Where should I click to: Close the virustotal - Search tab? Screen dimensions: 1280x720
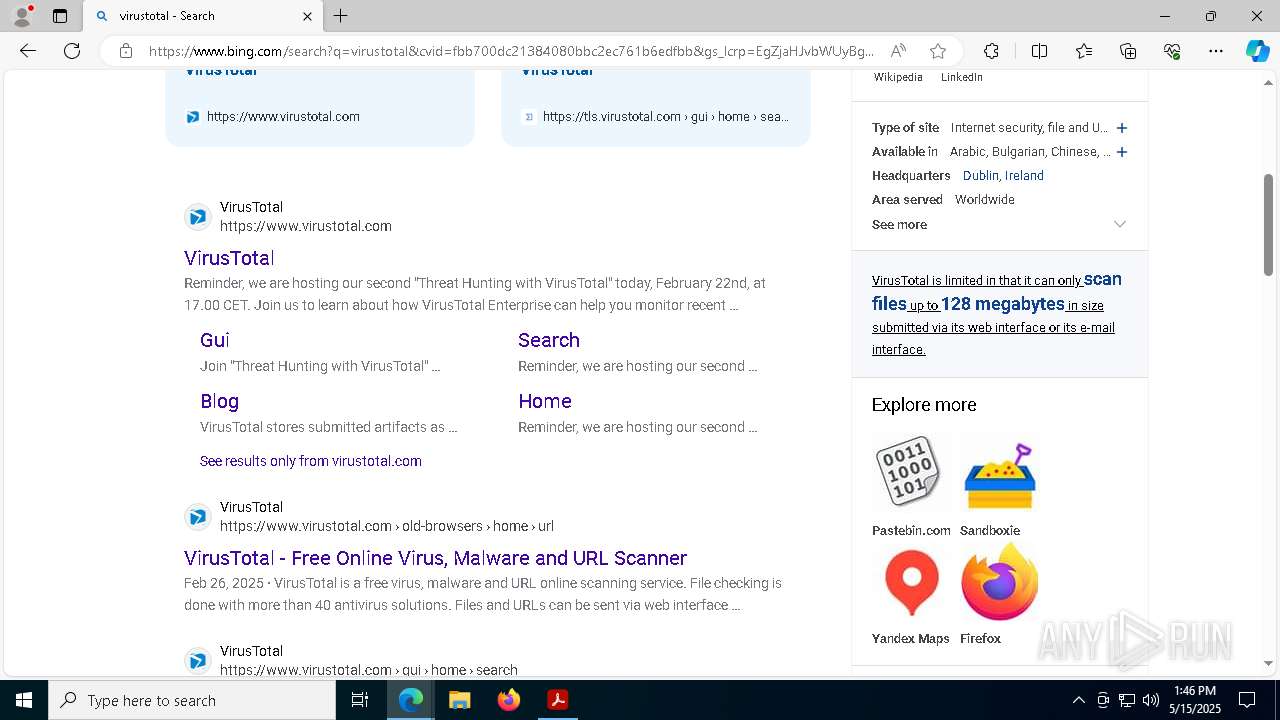click(307, 16)
